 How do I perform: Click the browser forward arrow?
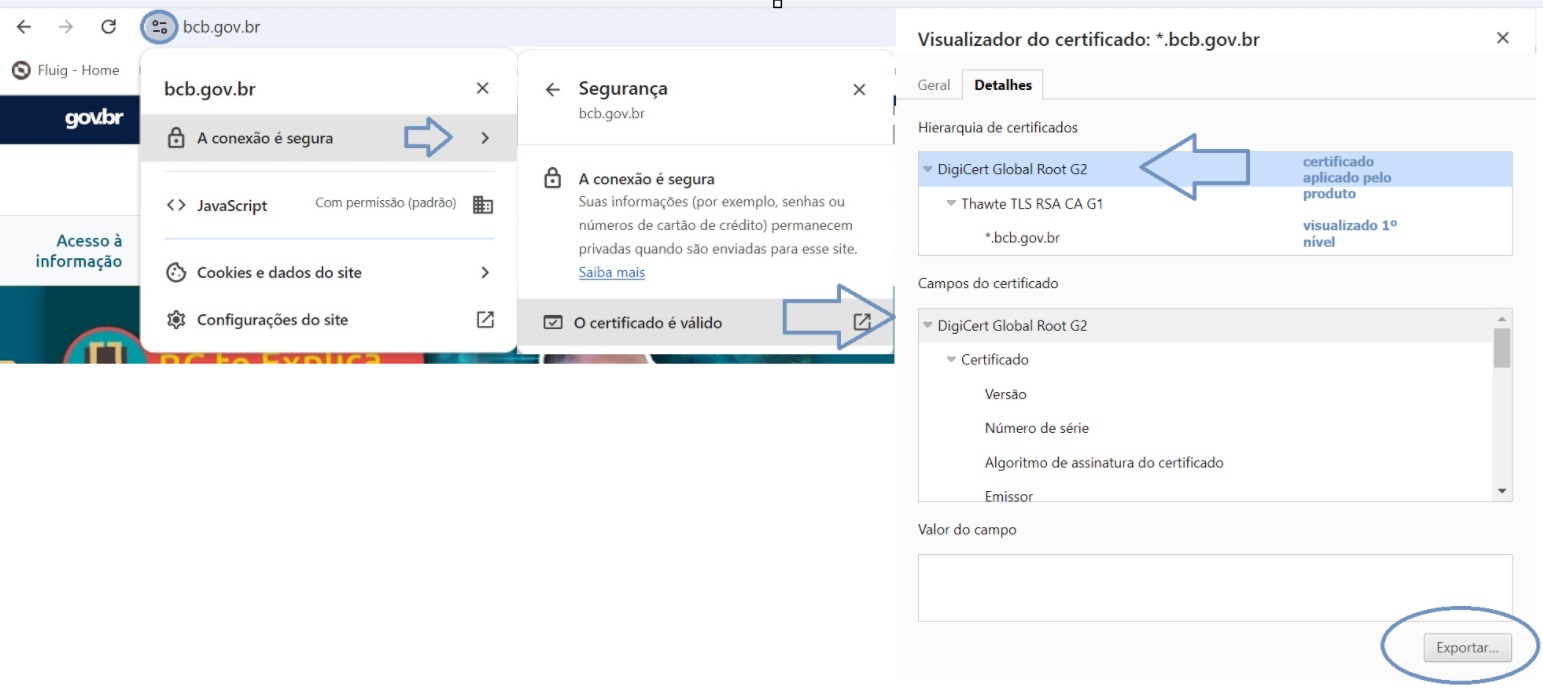(66, 27)
